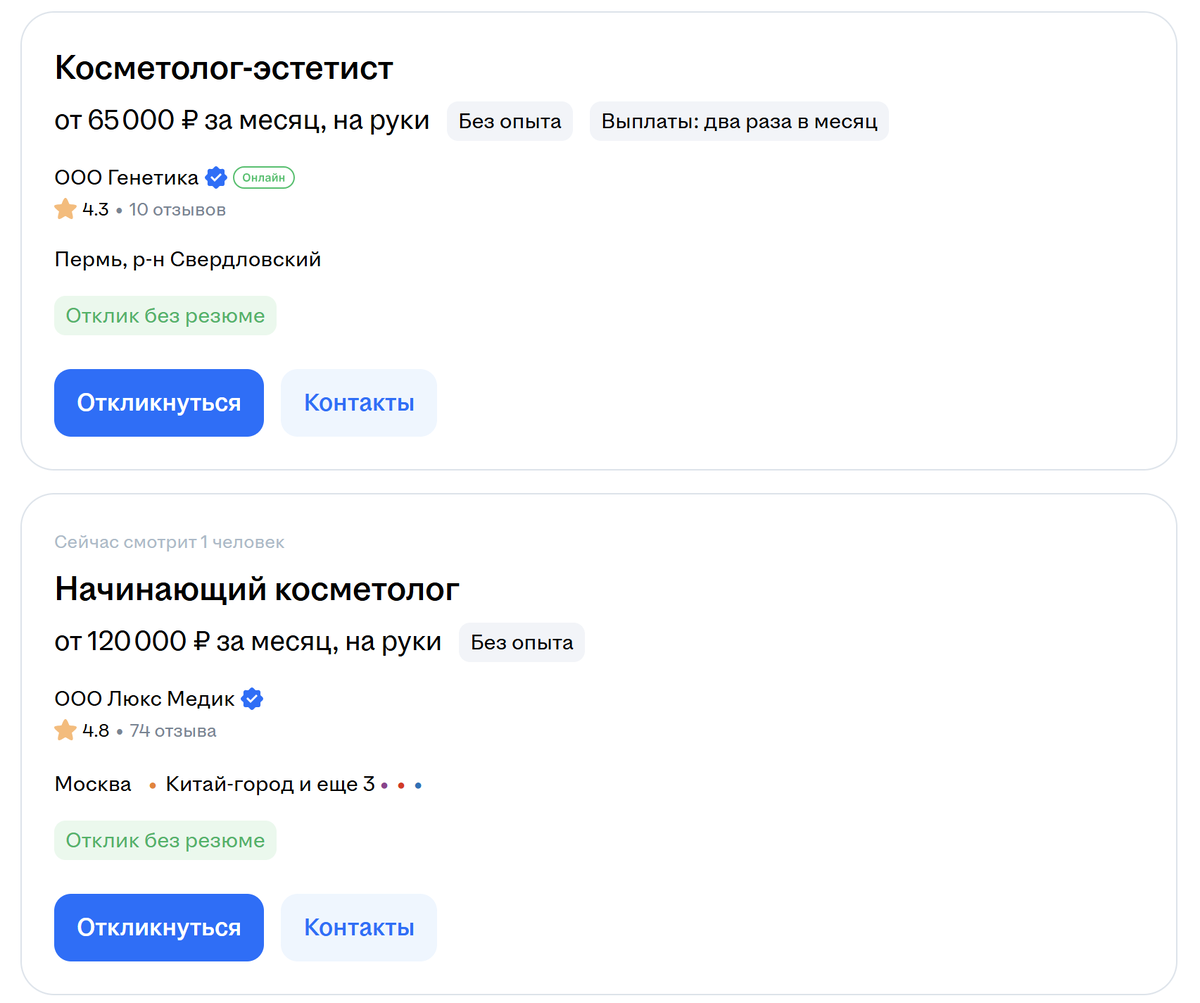Click the red metro line dot near Китай-город
The image size is (1200, 1003).
pyautogui.click(x=402, y=784)
